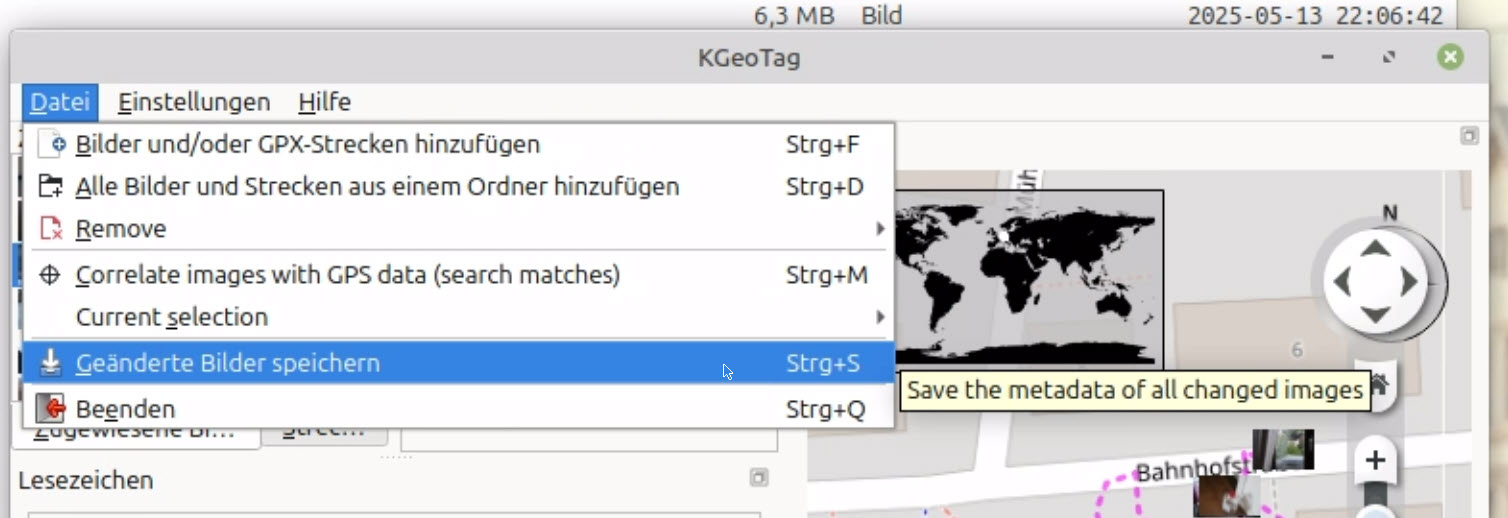The width and height of the screenshot is (1508, 518).
Task: Pan map north with up arrow
Action: [1376, 247]
